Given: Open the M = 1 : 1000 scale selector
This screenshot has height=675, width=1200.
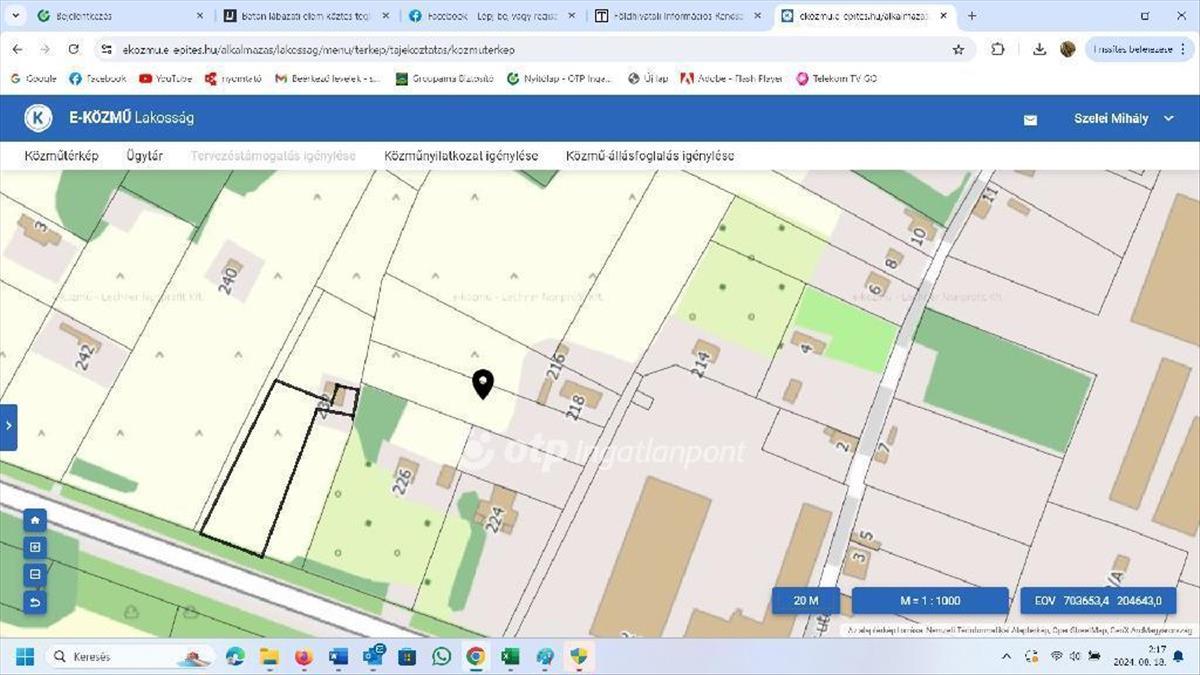Looking at the screenshot, I should 929,601.
